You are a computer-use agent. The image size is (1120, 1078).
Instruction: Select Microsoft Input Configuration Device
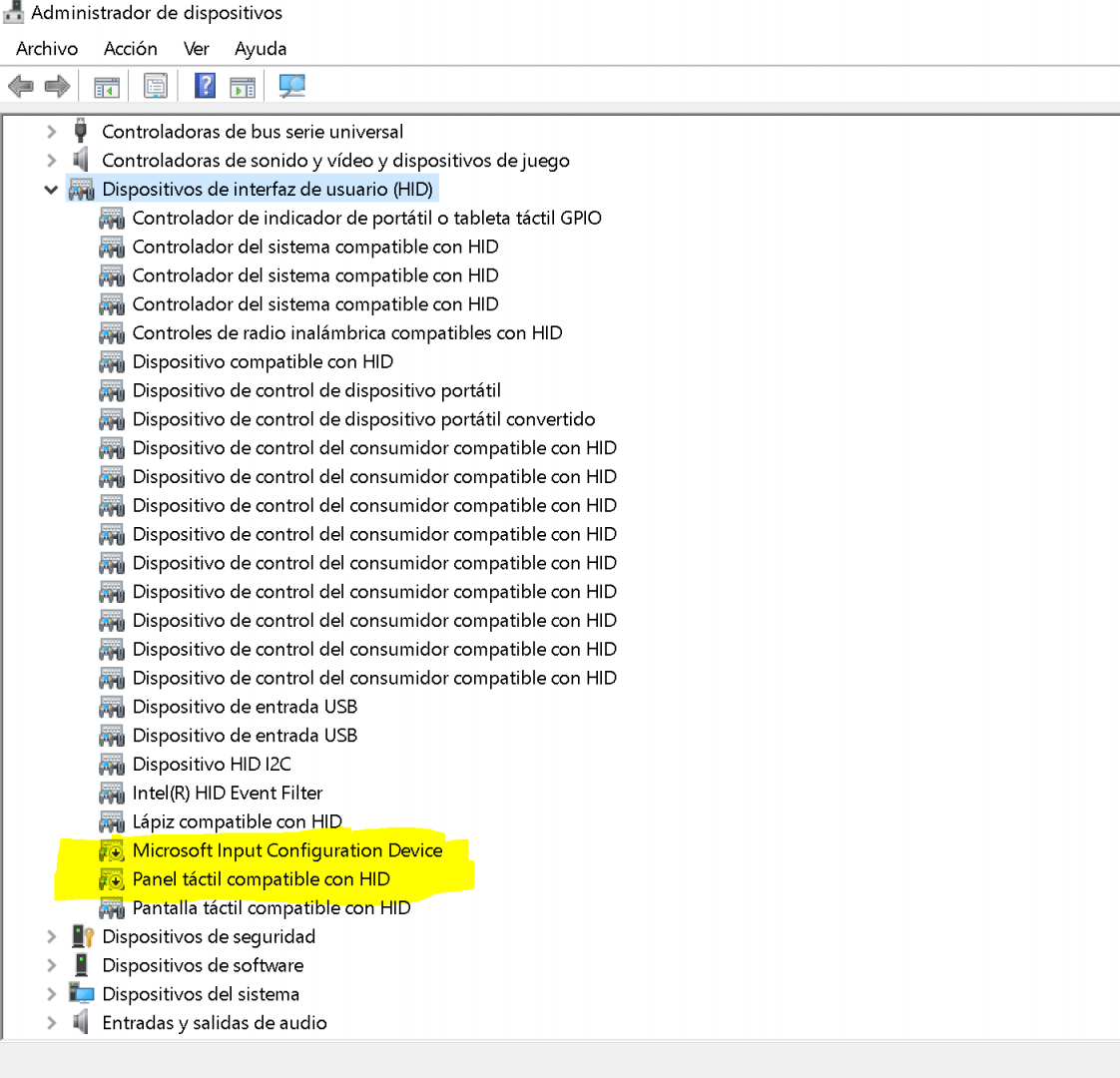[286, 850]
